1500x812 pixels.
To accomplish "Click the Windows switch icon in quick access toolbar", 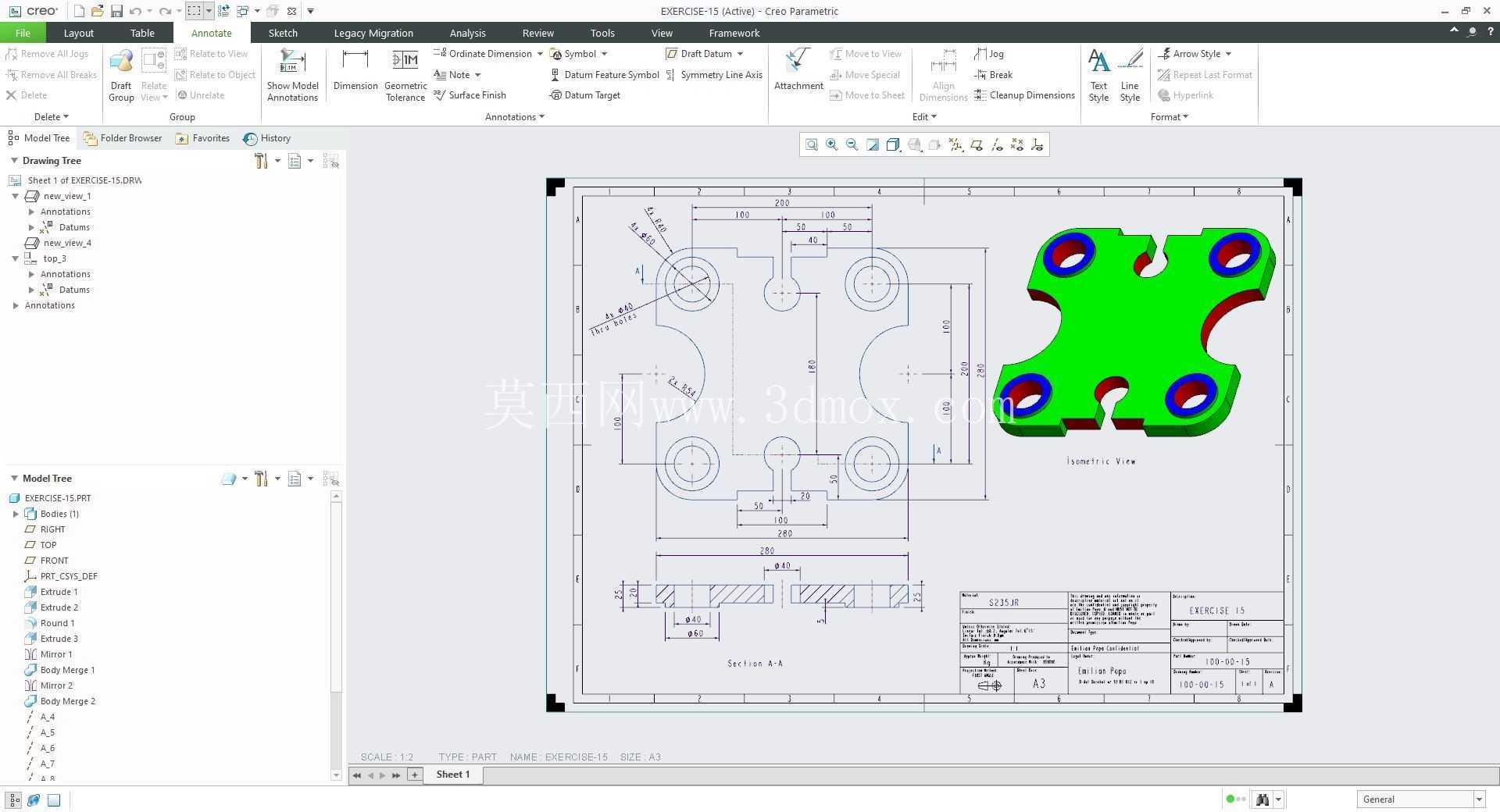I will (x=243, y=11).
